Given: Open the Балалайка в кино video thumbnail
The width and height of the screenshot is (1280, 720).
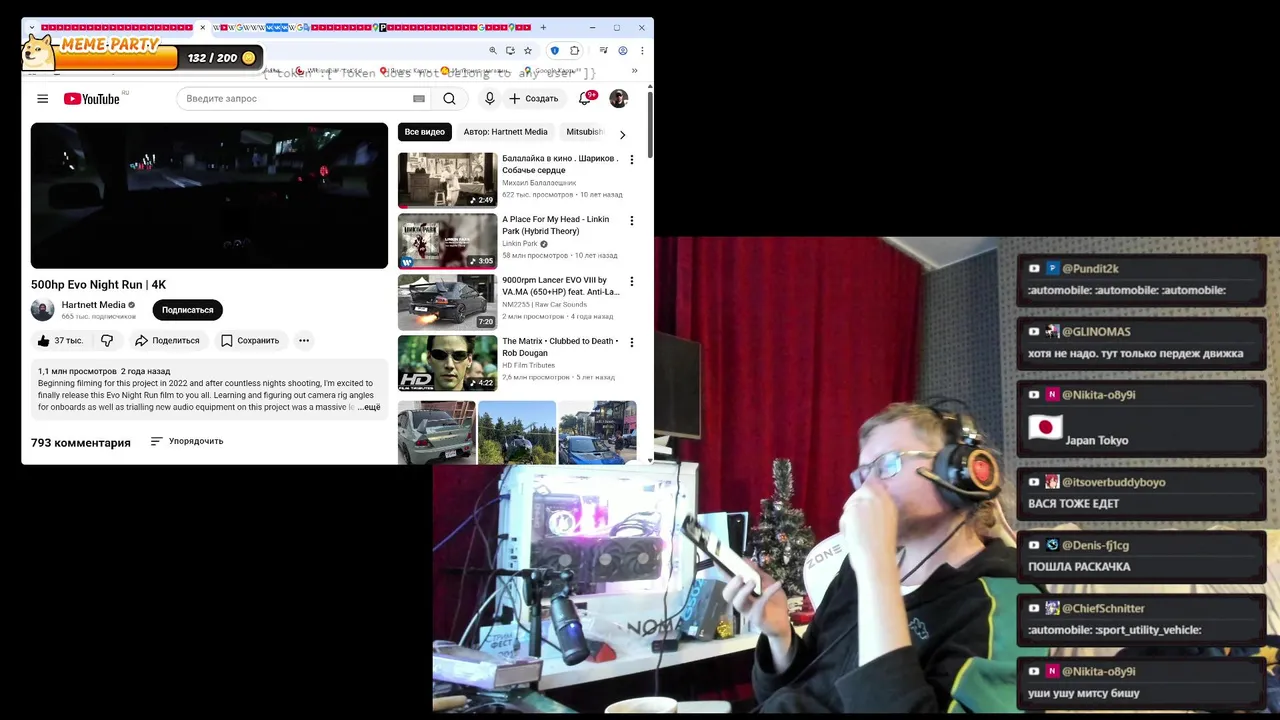Looking at the screenshot, I should coord(447,180).
